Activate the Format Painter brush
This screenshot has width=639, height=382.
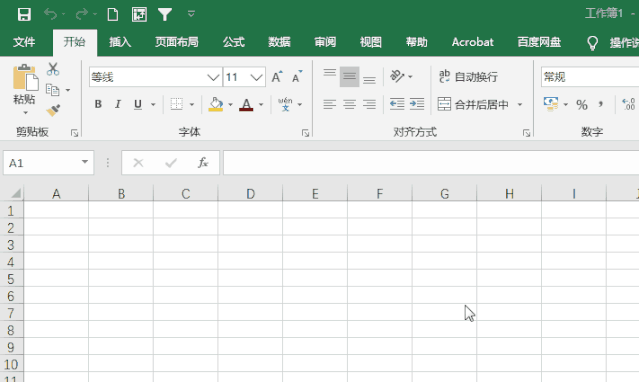(x=53, y=110)
